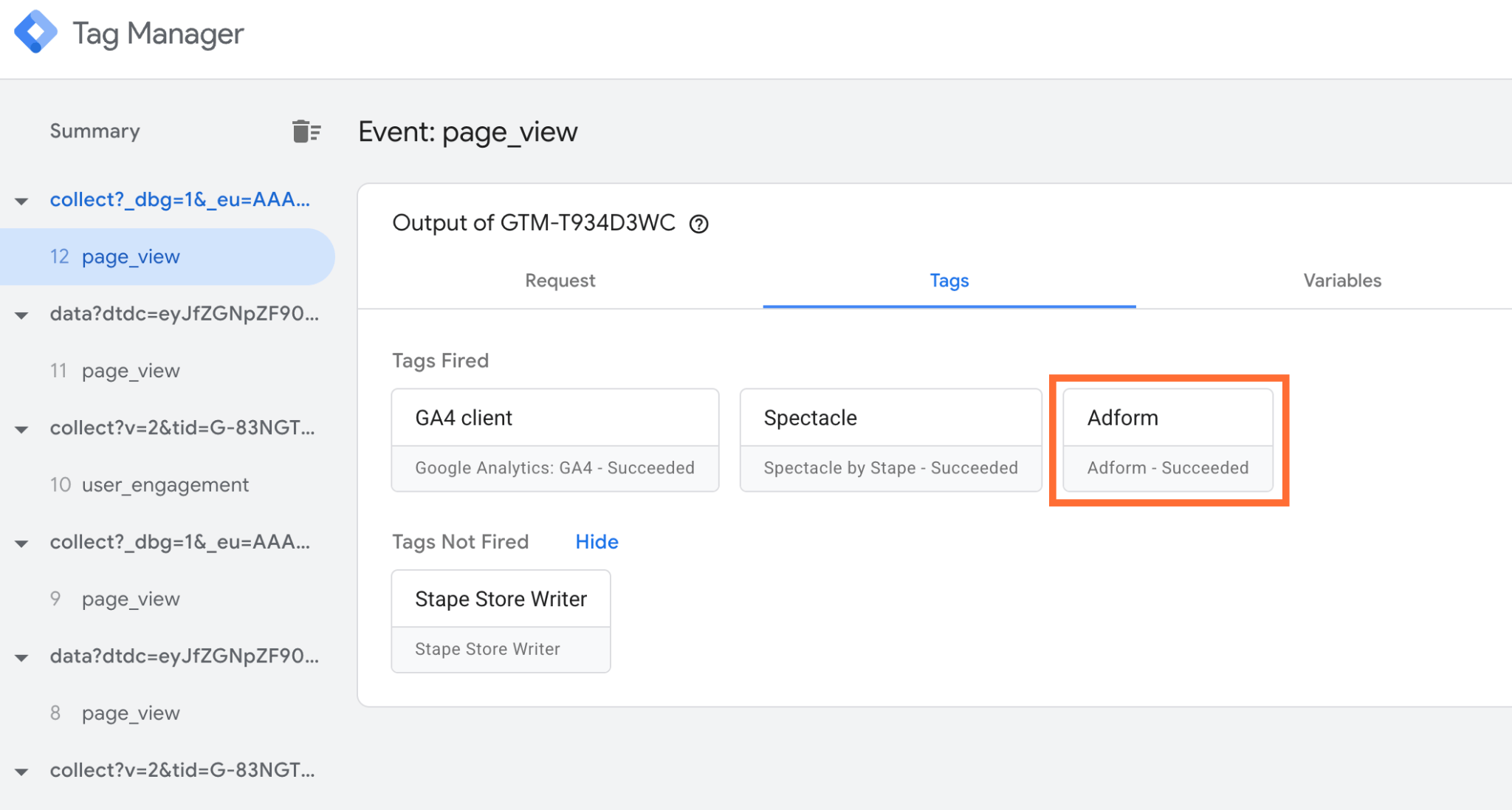Open the Adform tag card

[1168, 440]
